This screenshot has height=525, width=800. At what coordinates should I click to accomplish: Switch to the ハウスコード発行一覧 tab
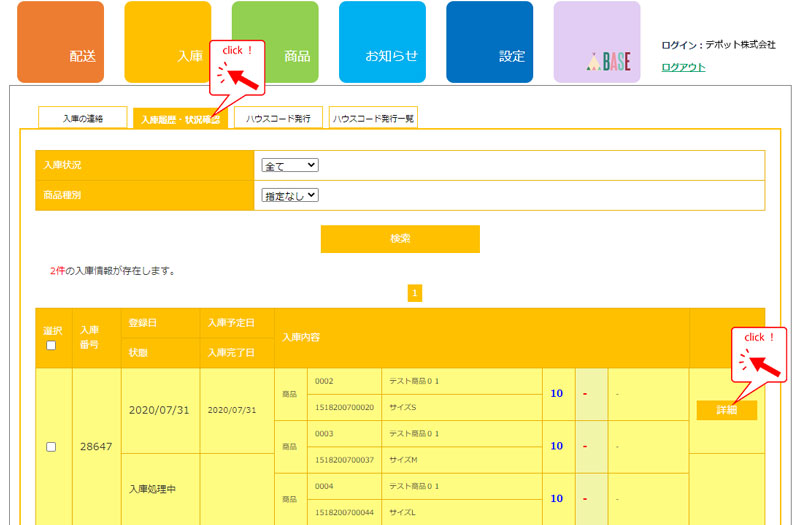[373, 118]
